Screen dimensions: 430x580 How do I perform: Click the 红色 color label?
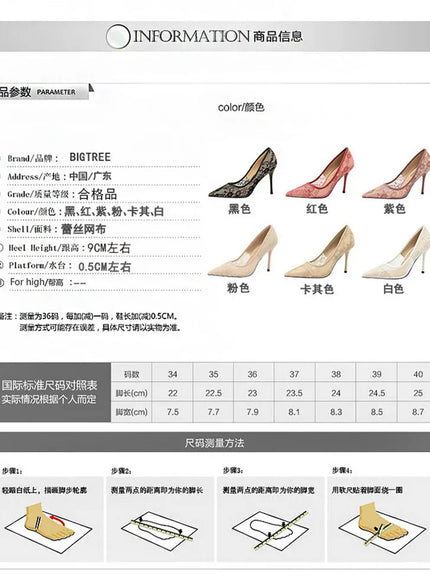point(317,209)
